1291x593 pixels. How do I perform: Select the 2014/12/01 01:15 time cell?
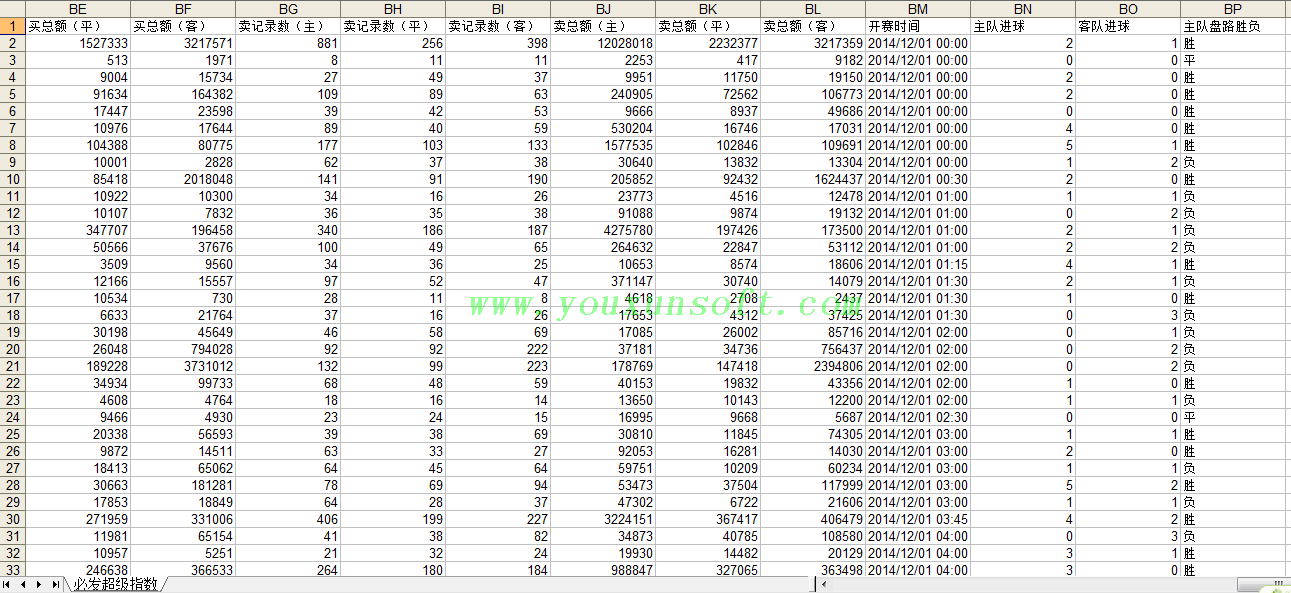coord(918,264)
